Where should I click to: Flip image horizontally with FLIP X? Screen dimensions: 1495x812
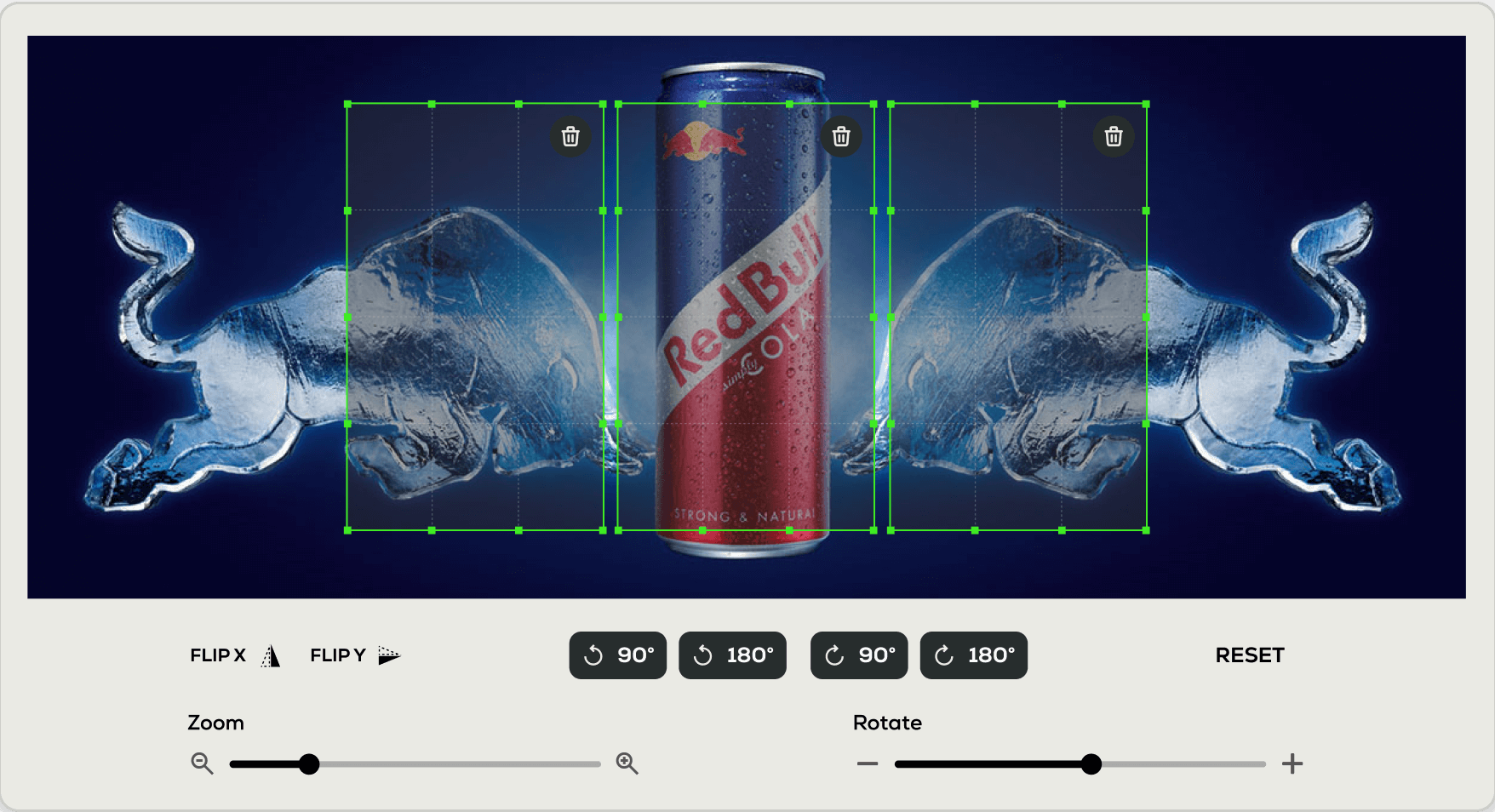click(x=235, y=655)
